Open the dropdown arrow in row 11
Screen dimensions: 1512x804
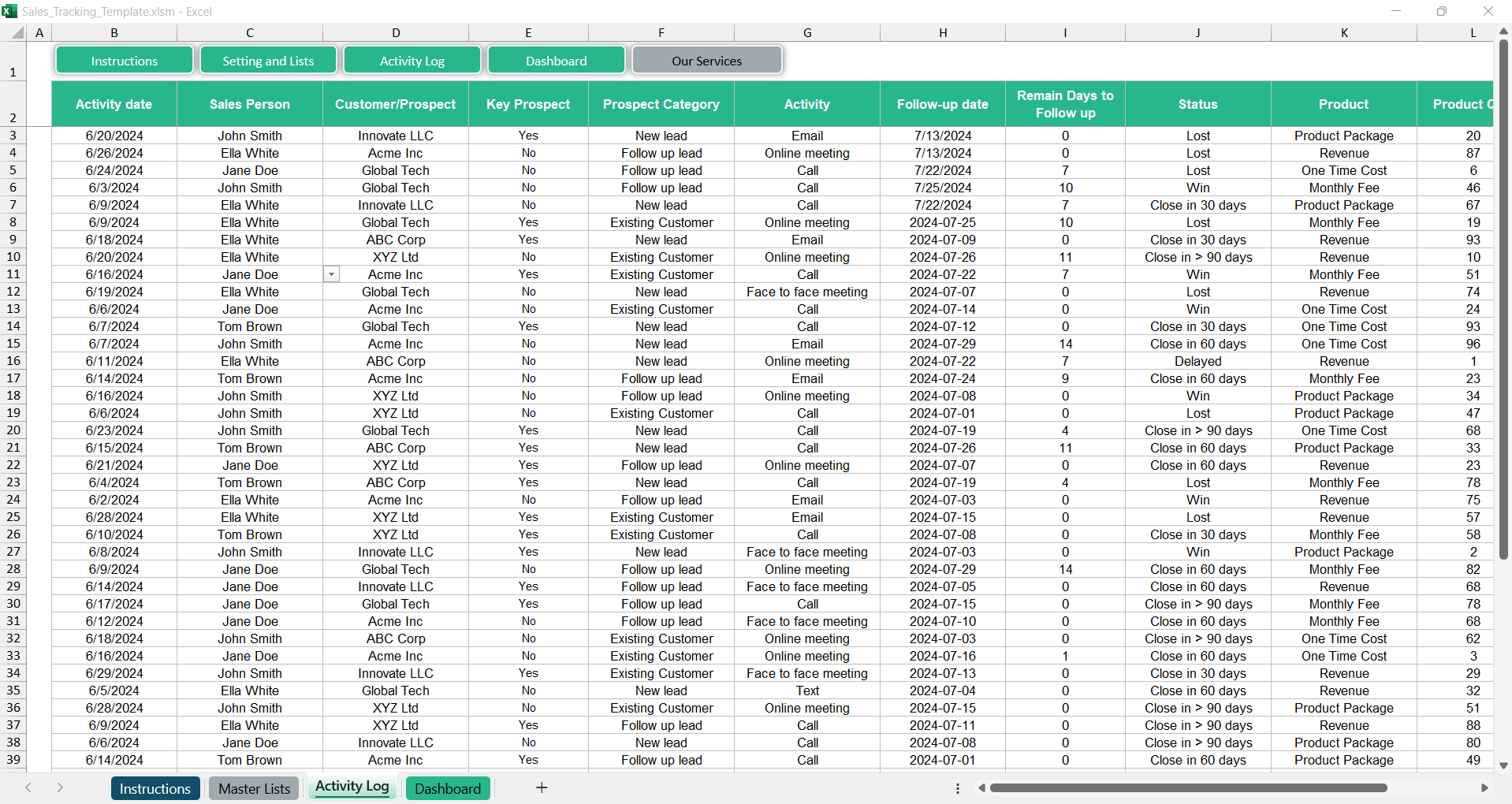coord(332,274)
